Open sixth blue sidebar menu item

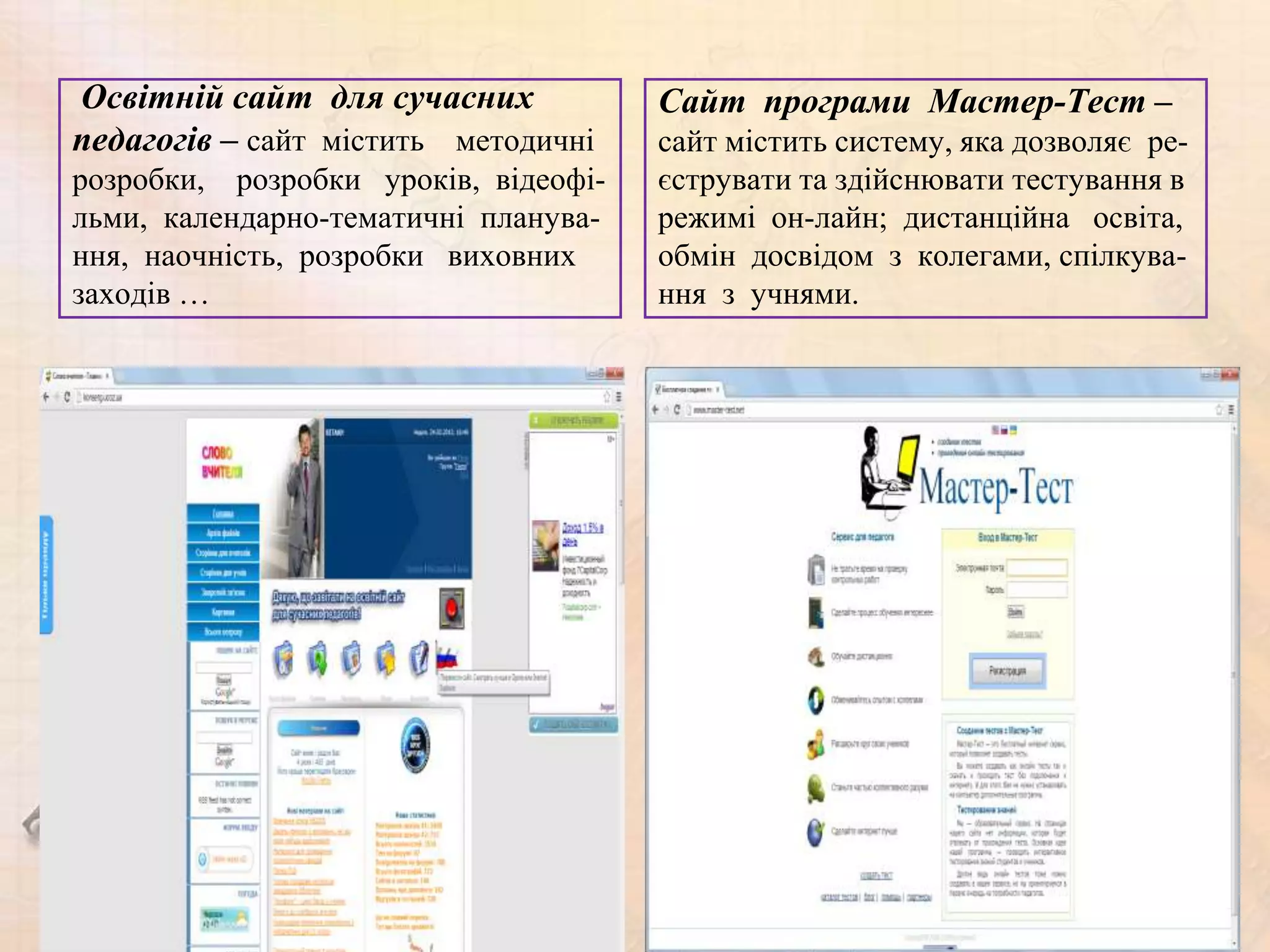223,612
